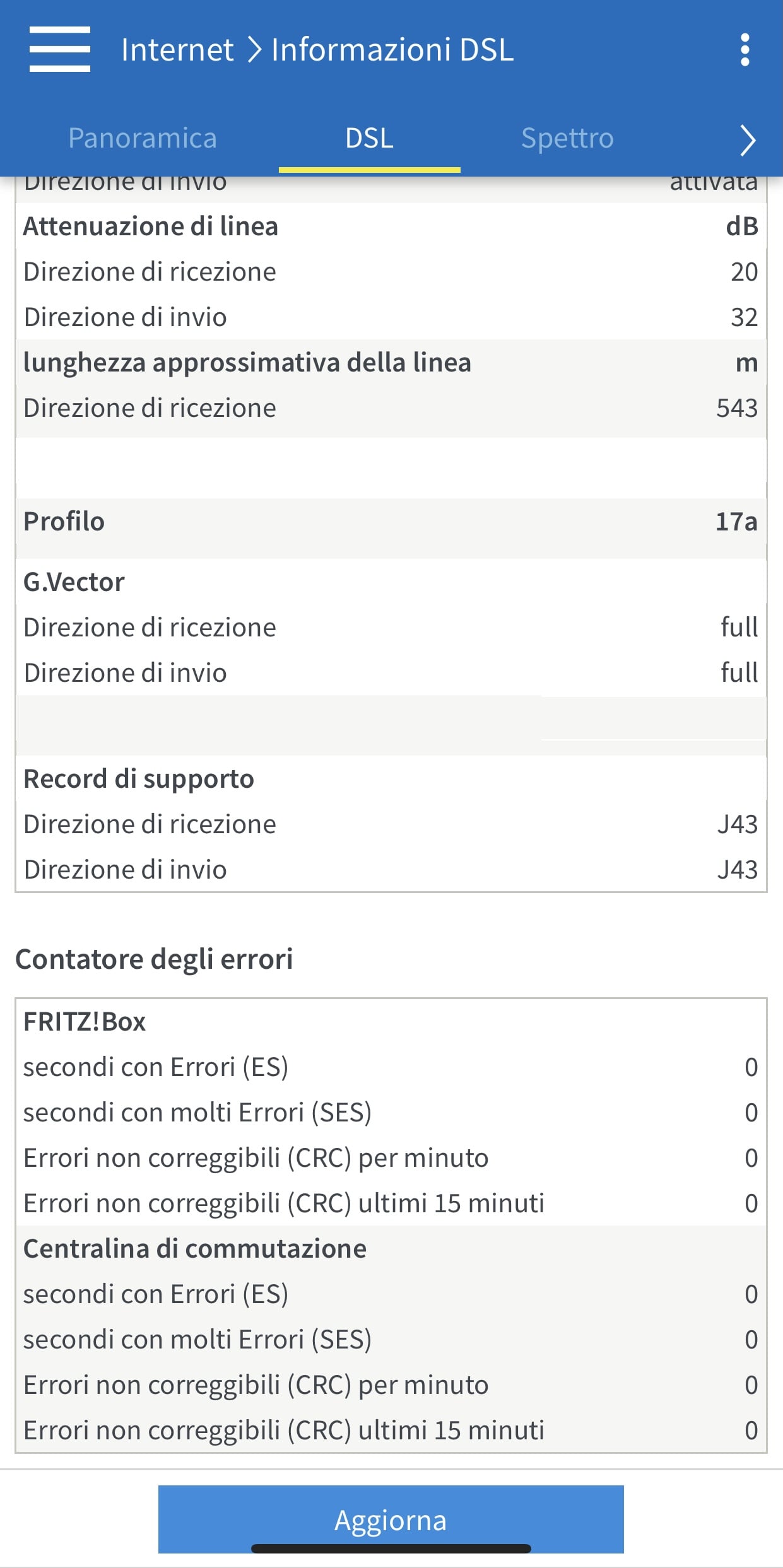783x1568 pixels.
Task: Click the Record di supporto label
Action: (139, 779)
